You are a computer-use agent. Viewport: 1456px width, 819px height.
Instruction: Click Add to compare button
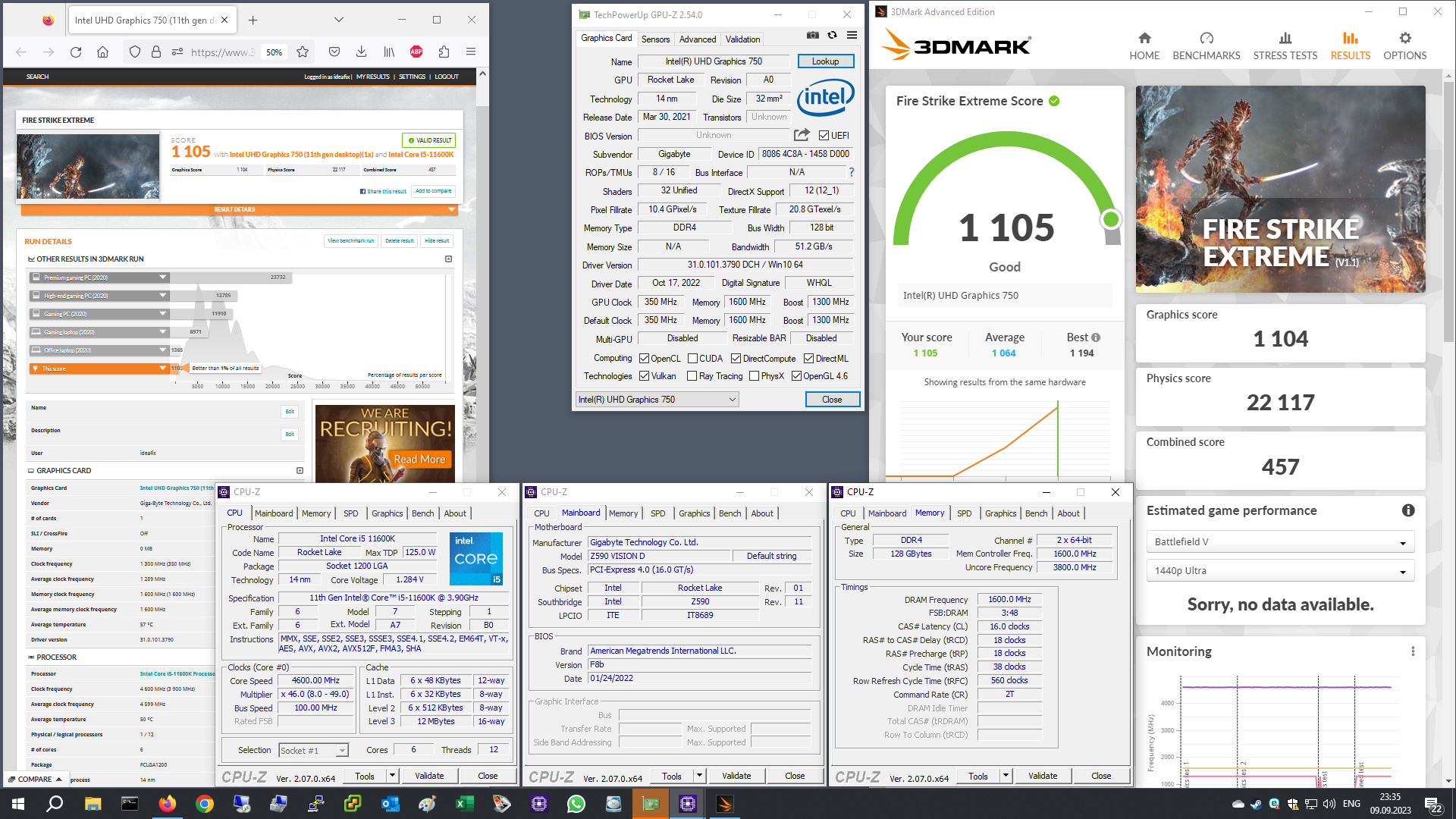(434, 191)
